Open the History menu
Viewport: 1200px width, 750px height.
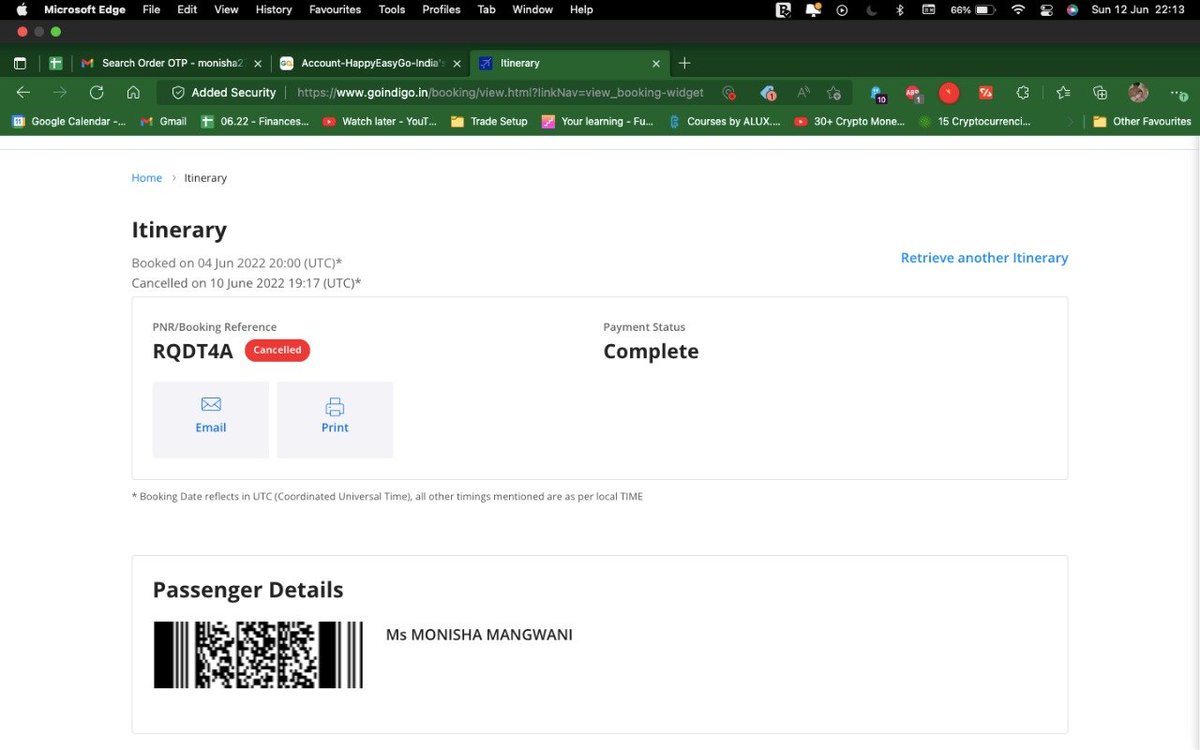tap(273, 10)
